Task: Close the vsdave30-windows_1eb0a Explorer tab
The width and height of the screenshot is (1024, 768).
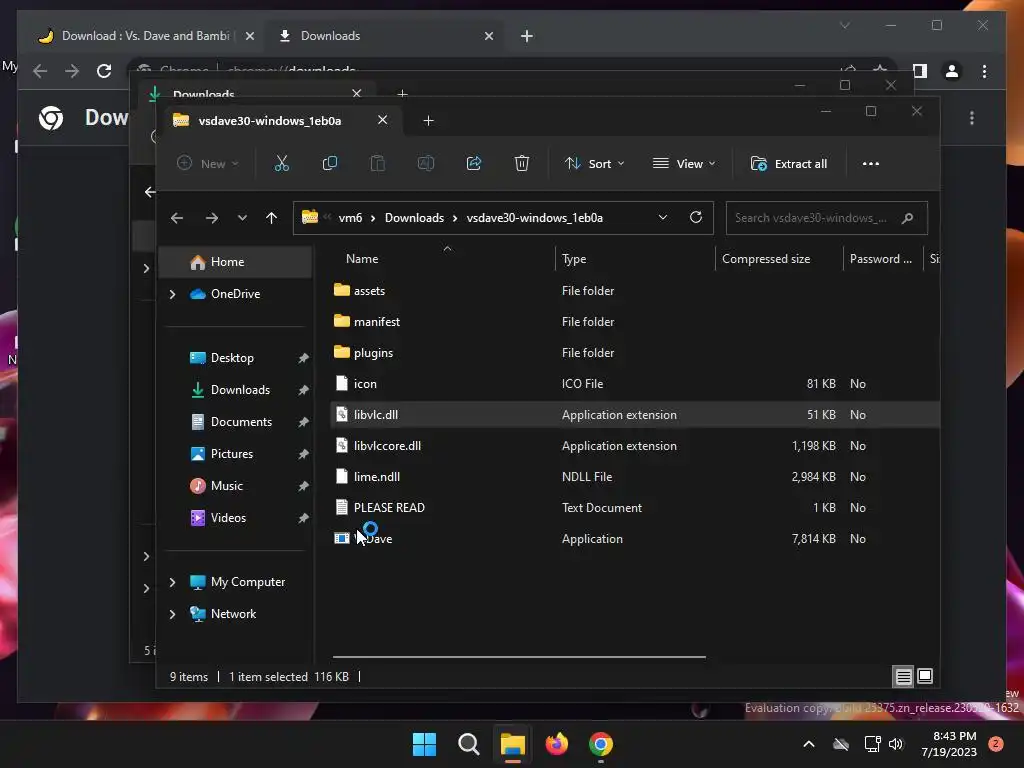Action: [x=383, y=120]
